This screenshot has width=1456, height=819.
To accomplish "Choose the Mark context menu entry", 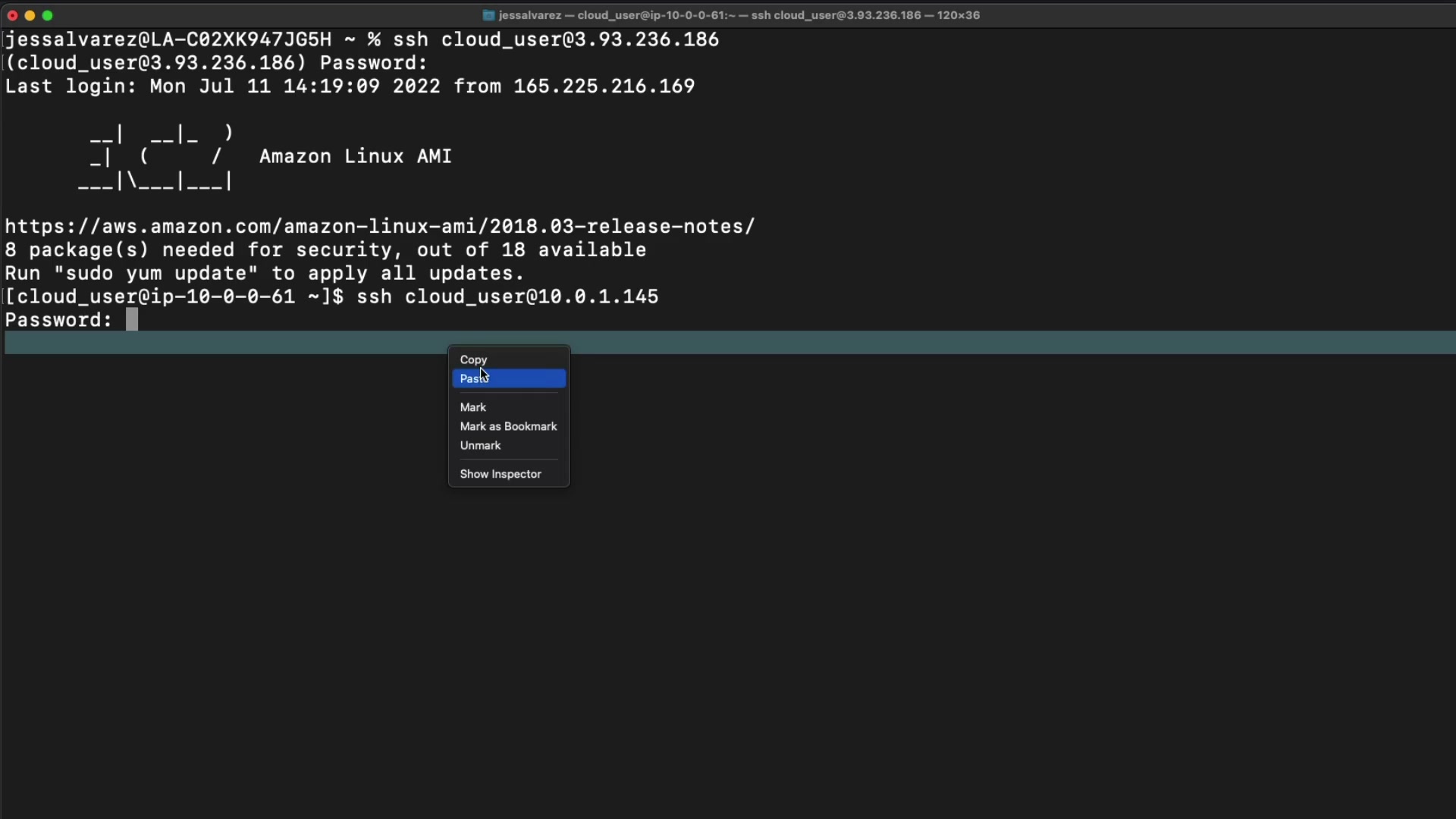I will click(x=472, y=407).
